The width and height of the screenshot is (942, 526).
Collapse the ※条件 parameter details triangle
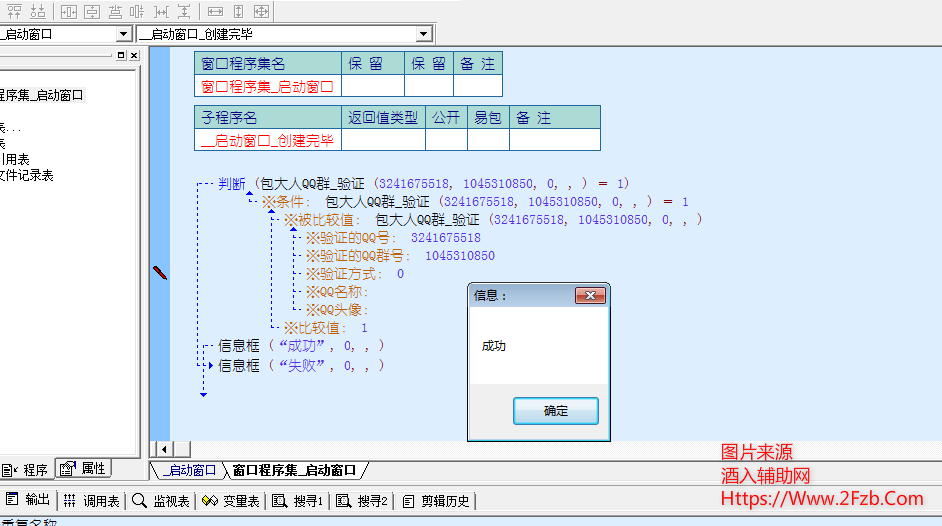pos(271,211)
